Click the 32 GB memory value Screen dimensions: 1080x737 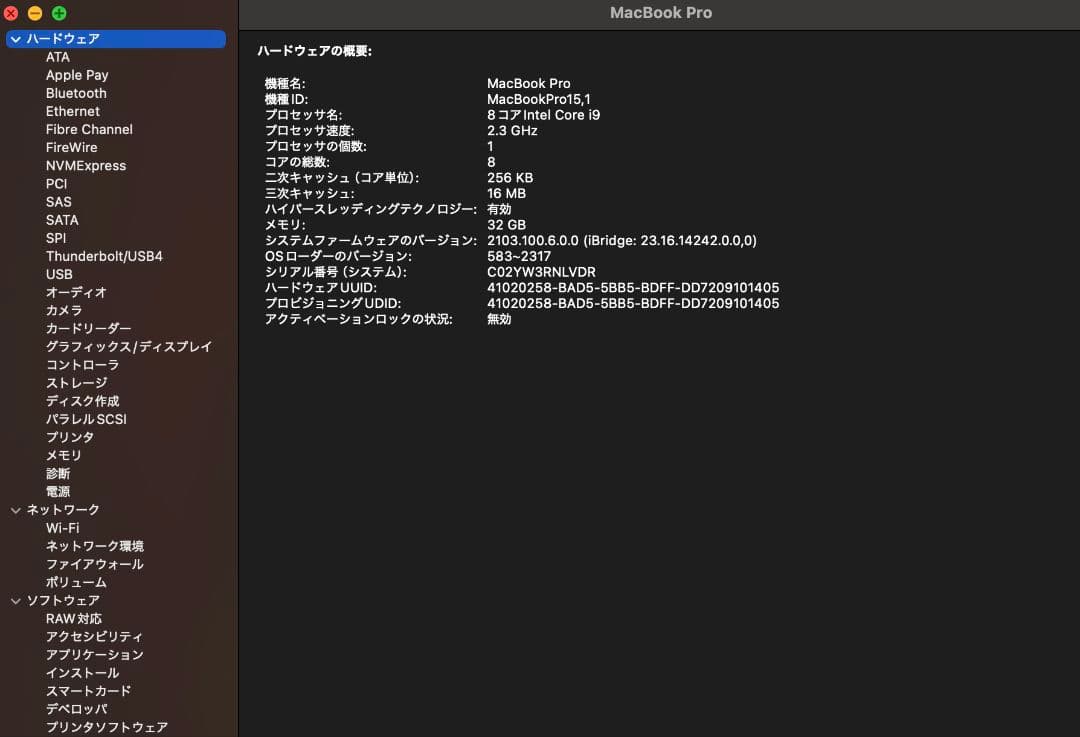(506, 225)
